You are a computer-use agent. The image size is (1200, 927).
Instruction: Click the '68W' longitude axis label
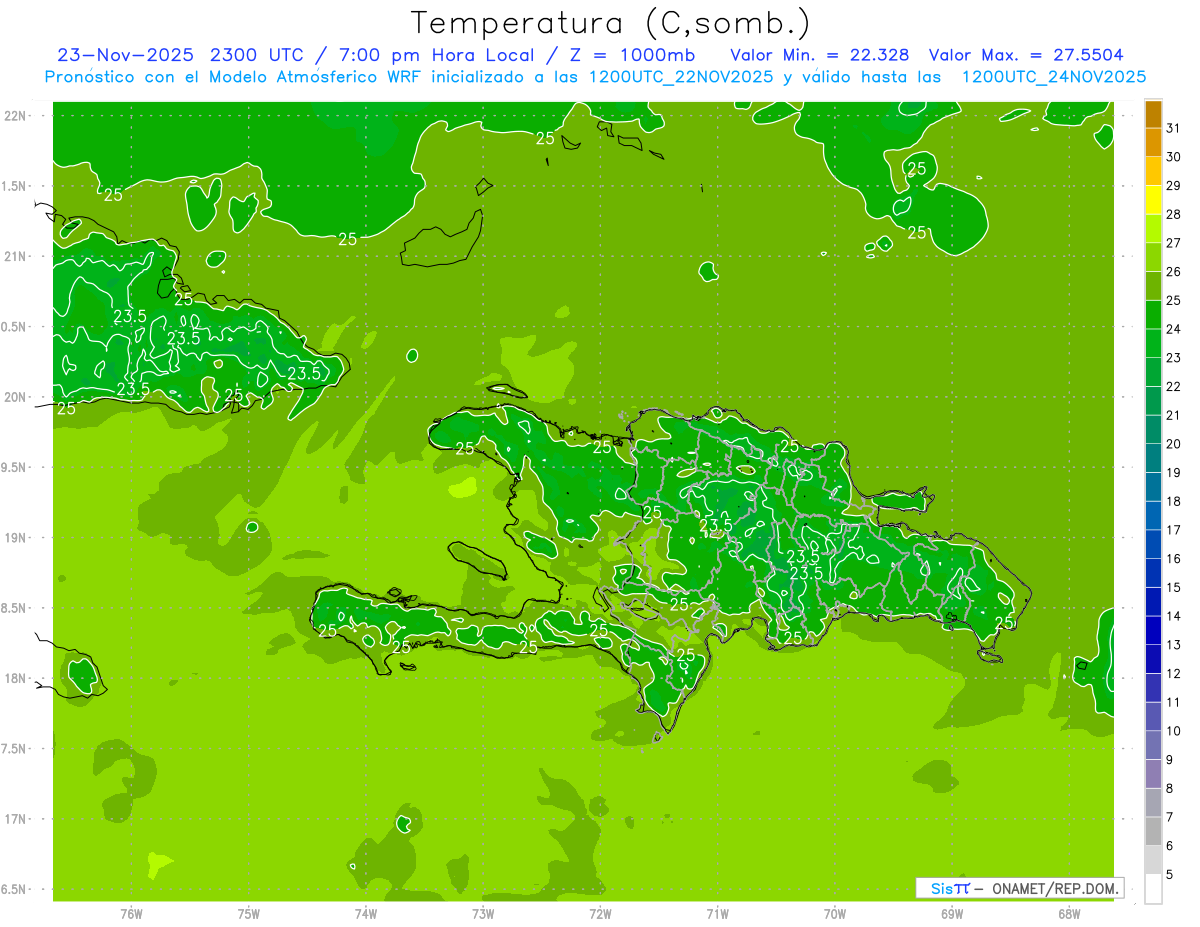pyautogui.click(x=1069, y=914)
